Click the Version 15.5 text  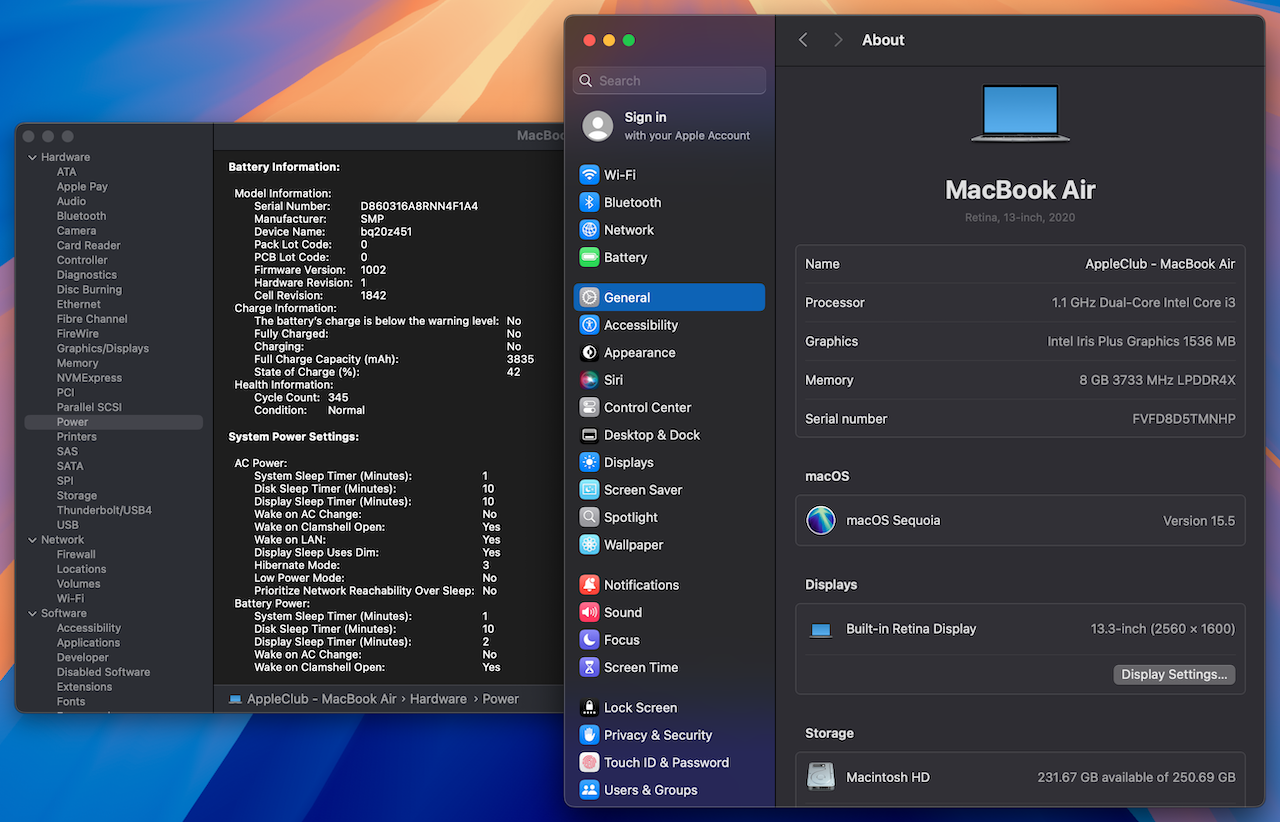click(1199, 521)
